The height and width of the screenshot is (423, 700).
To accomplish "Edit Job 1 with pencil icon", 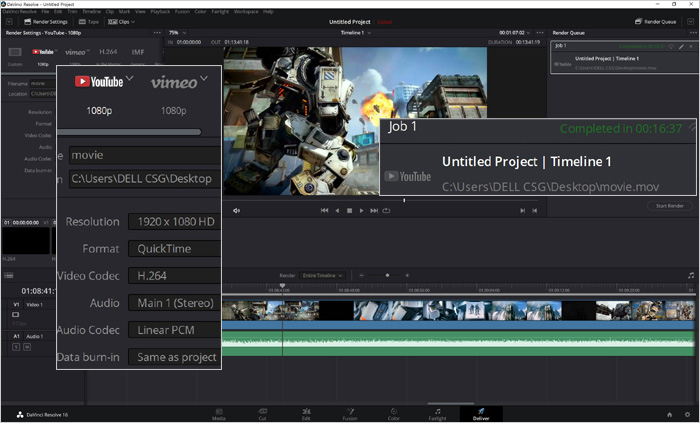I will 681,46.
